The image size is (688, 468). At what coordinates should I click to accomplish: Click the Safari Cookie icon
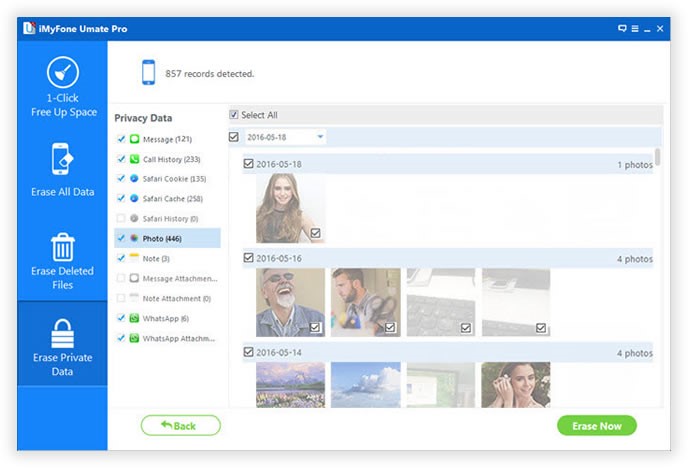tap(134, 179)
